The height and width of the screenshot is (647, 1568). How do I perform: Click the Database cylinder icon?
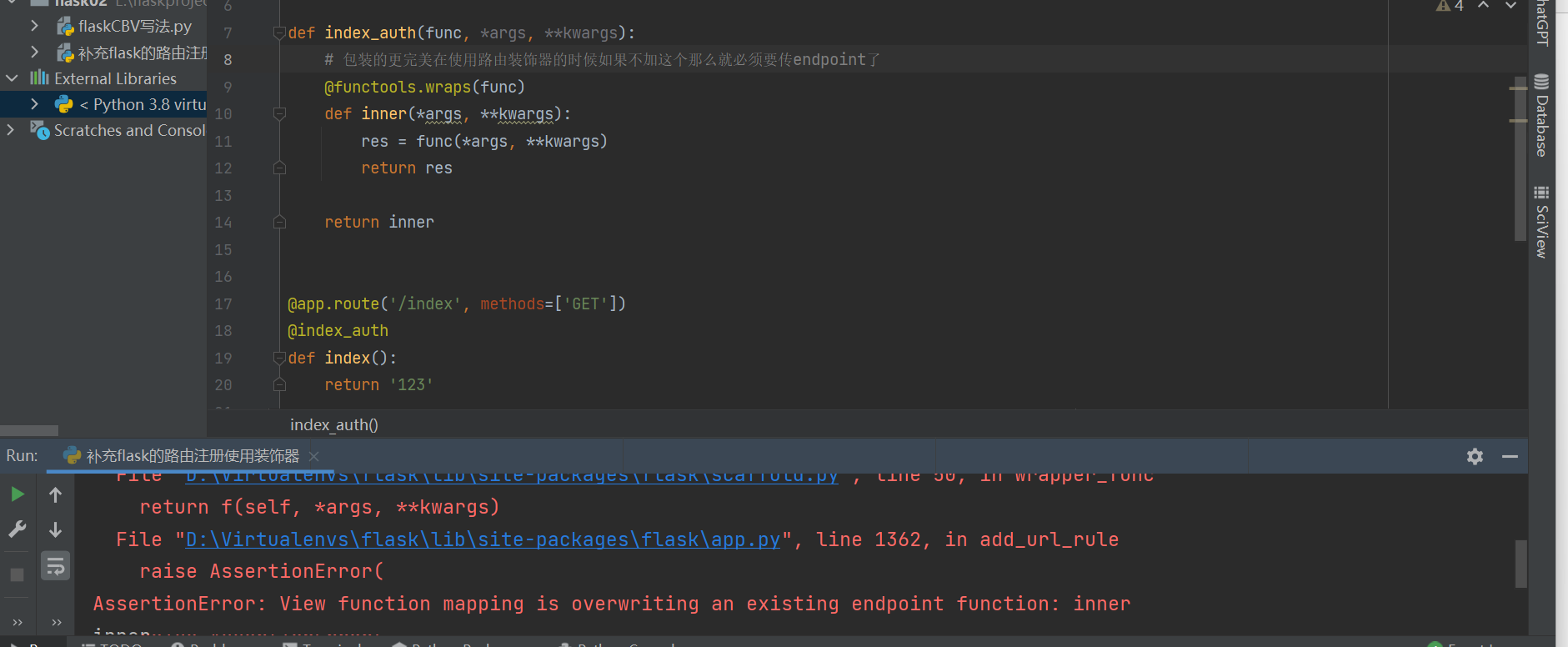point(1541,82)
